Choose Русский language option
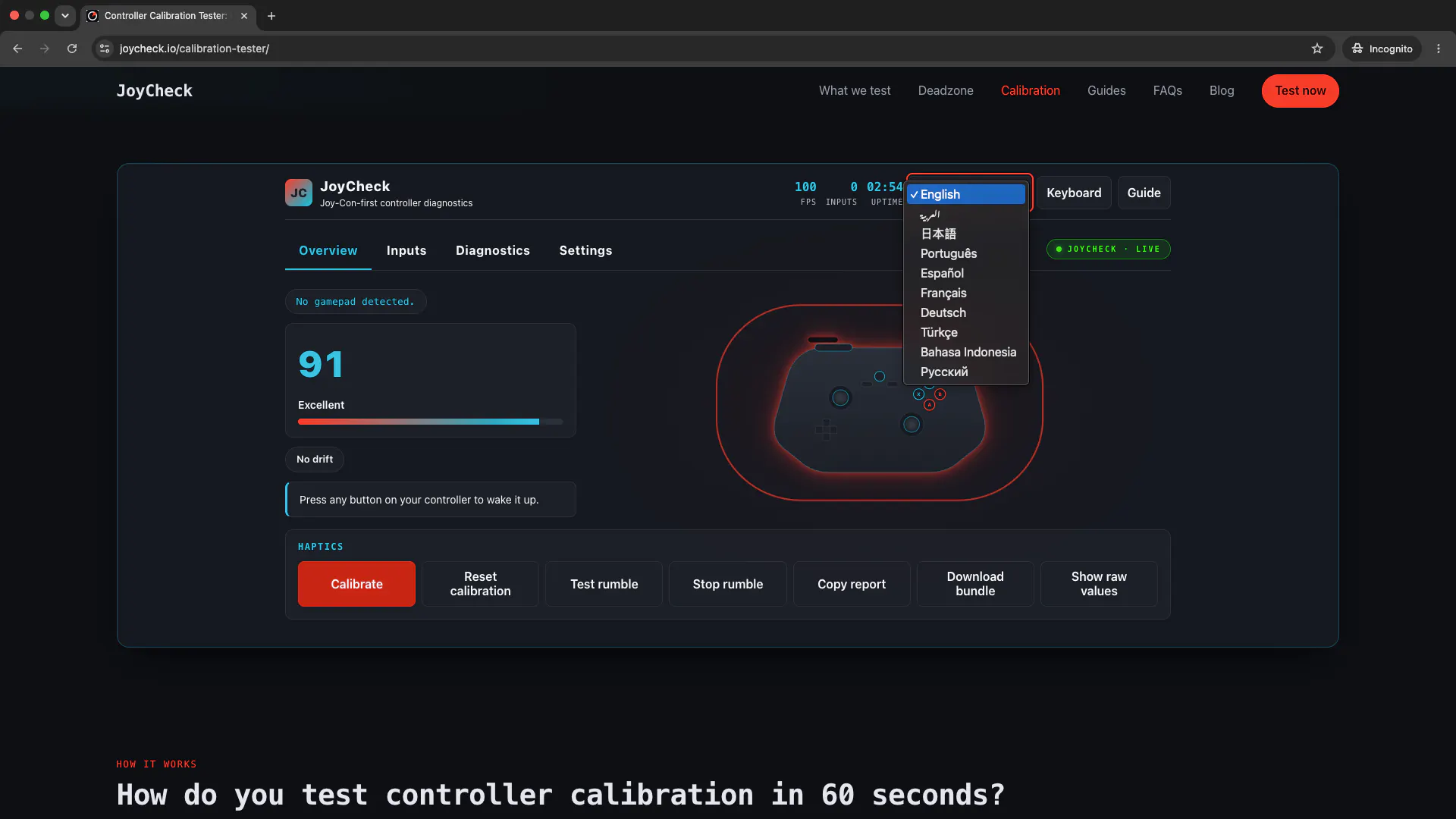This screenshot has width=1456, height=819. click(x=966, y=372)
